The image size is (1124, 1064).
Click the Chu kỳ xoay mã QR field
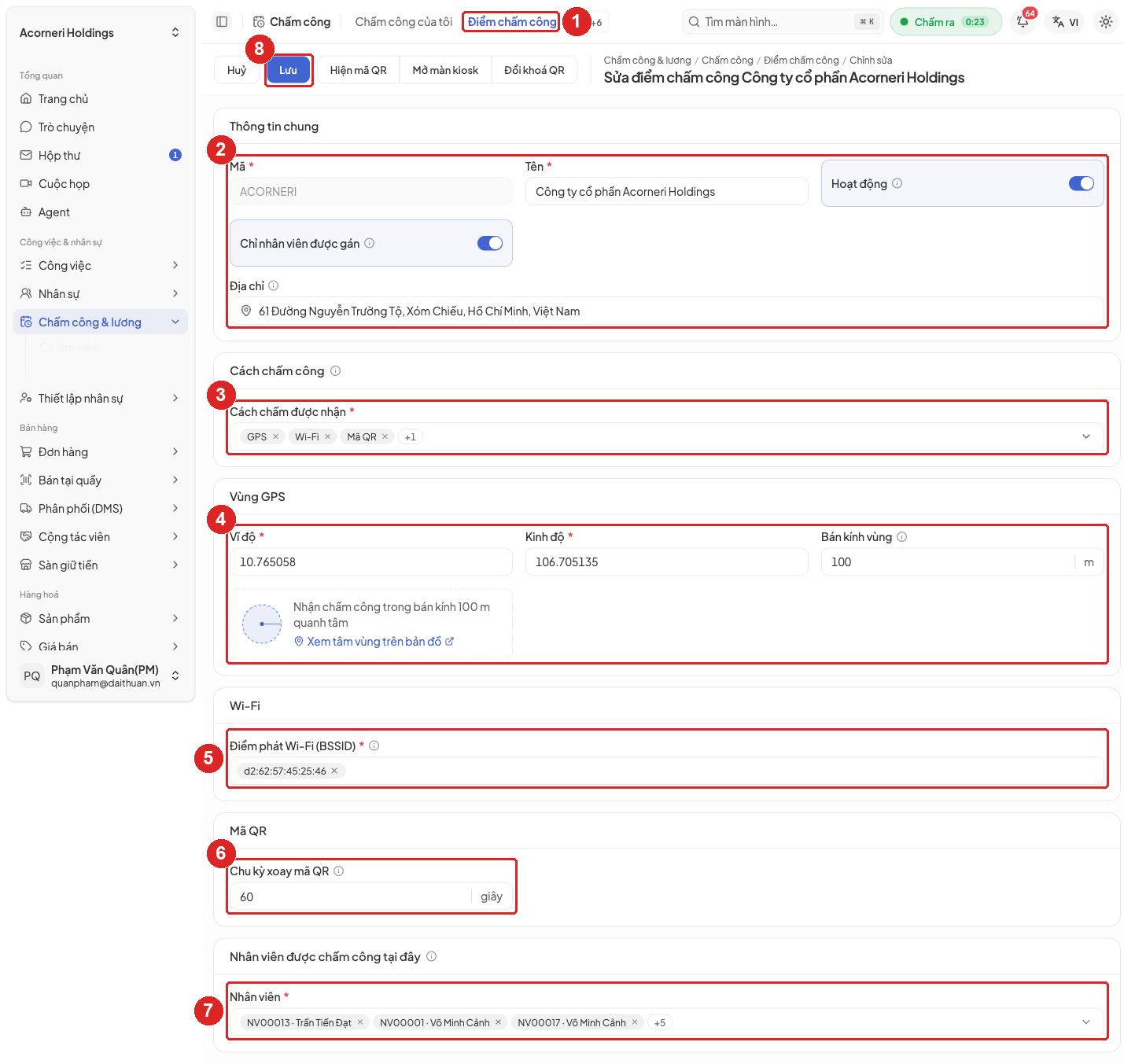coord(351,897)
